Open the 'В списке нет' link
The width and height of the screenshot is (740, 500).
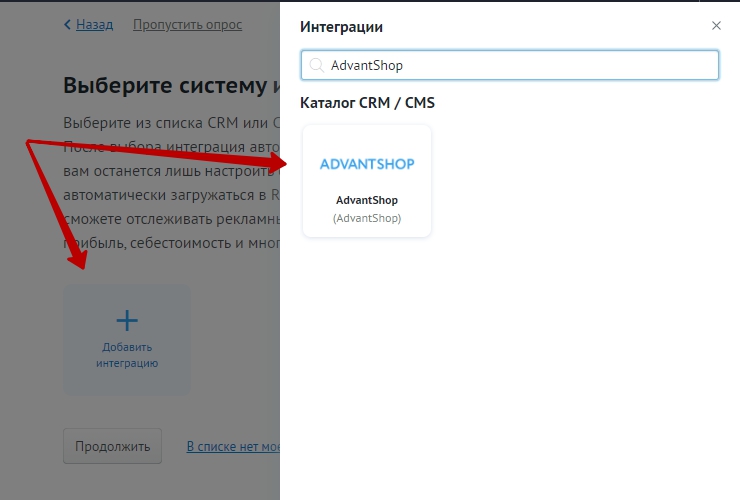coord(232,446)
